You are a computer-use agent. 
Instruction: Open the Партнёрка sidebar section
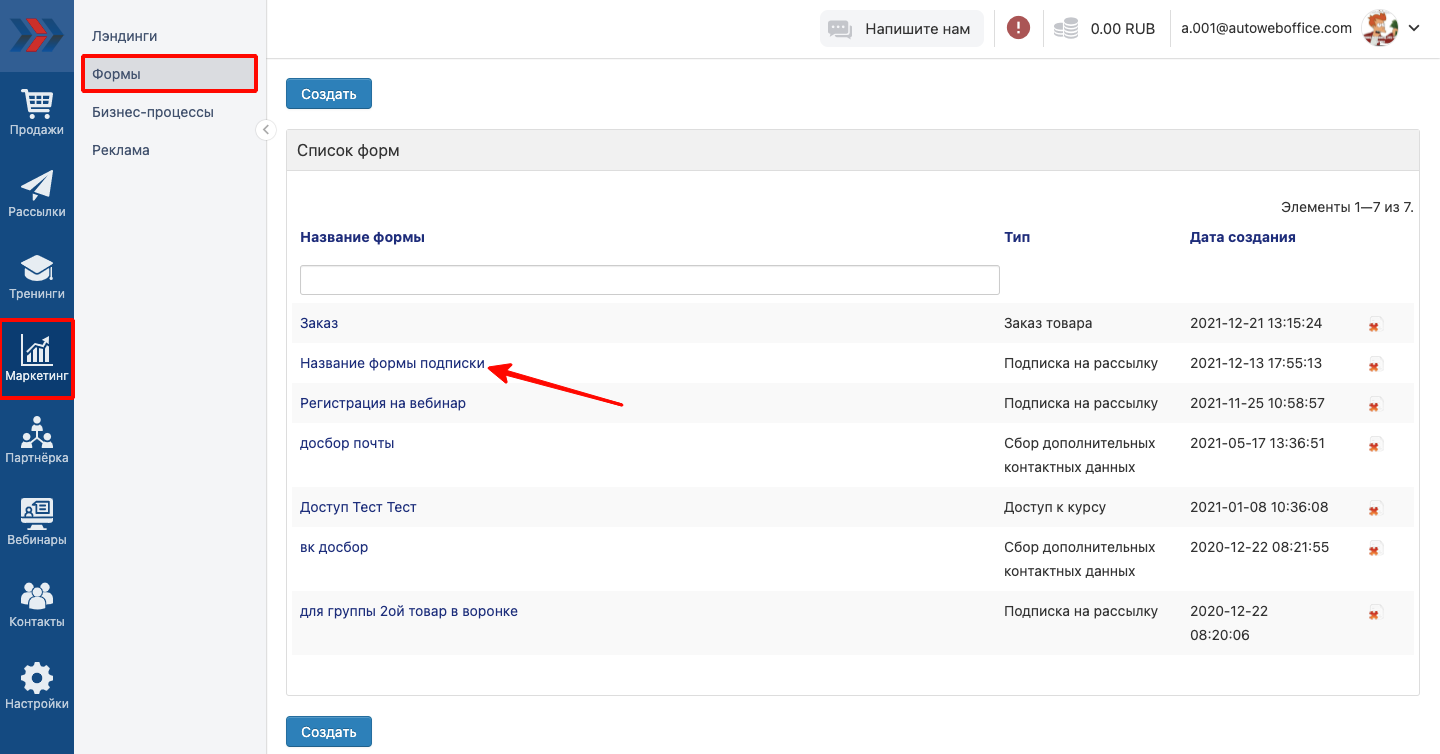(37, 441)
